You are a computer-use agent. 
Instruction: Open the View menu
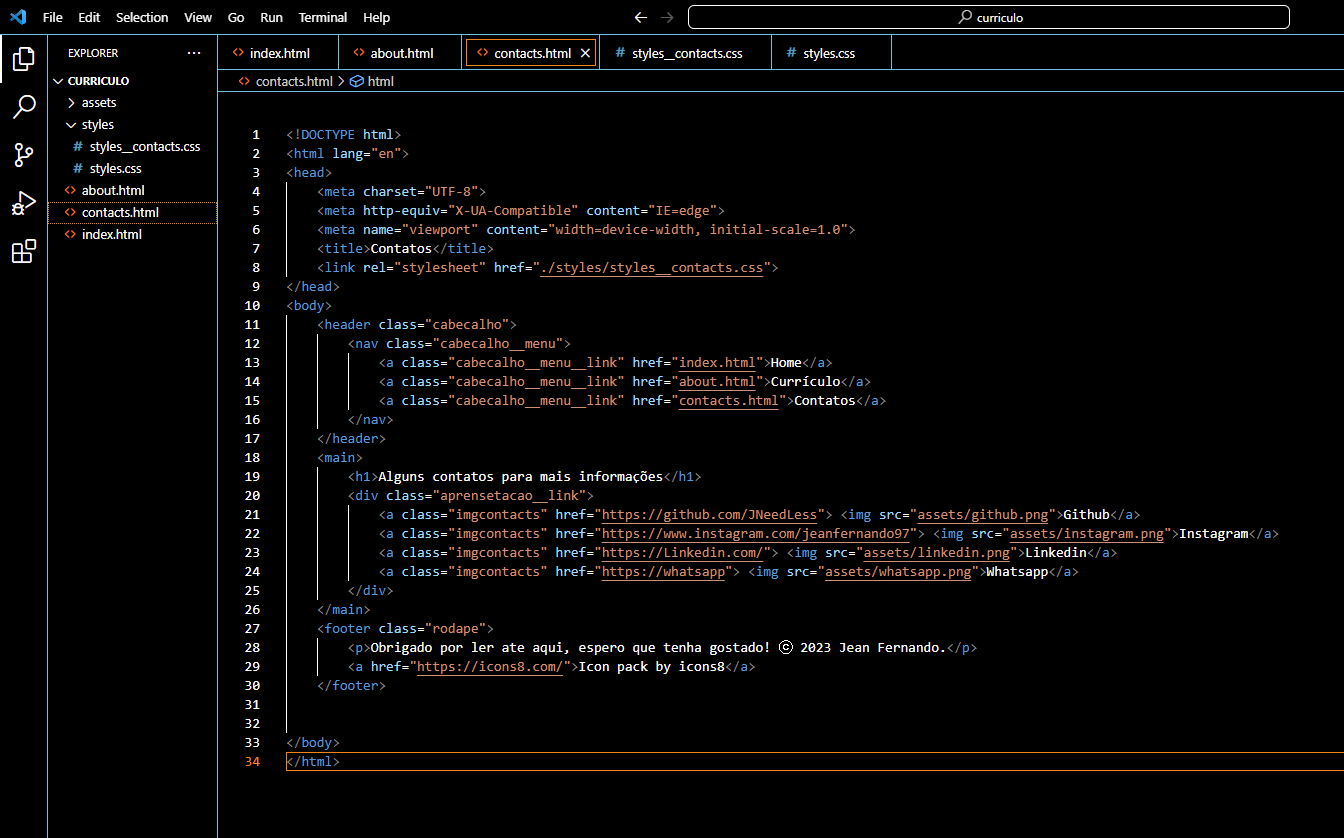pyautogui.click(x=198, y=17)
